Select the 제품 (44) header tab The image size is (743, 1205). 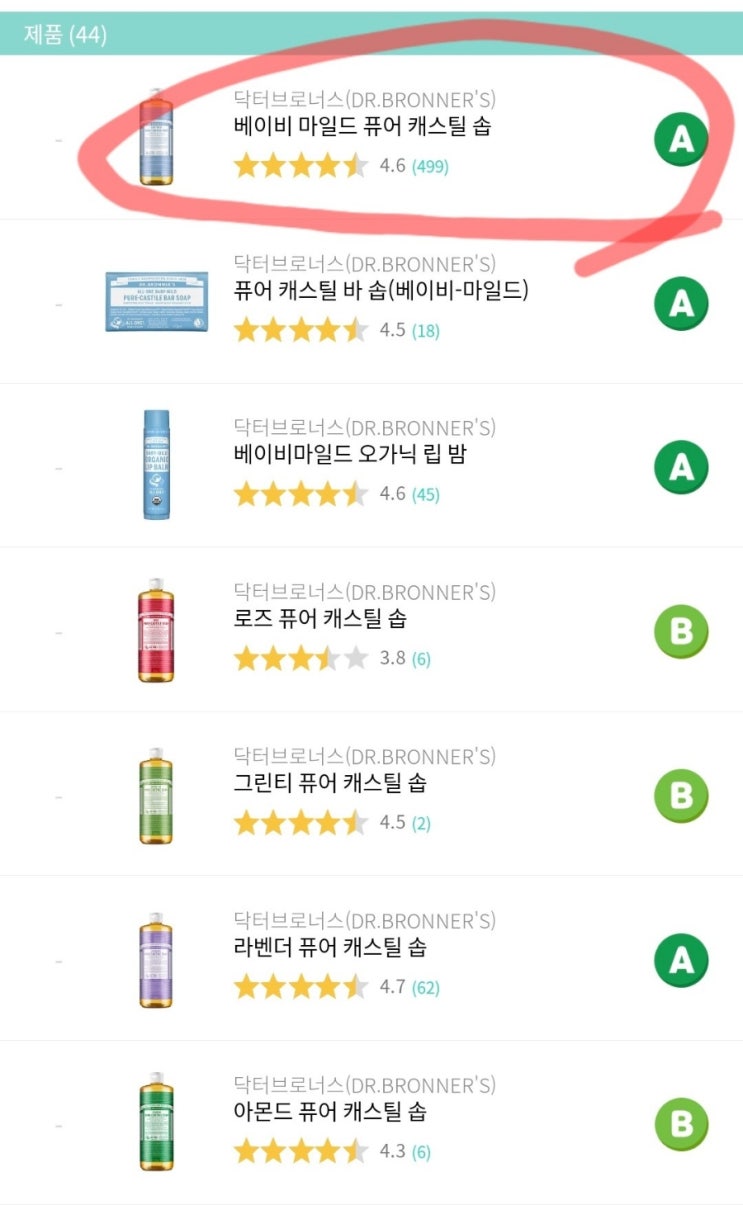[x=66, y=36]
